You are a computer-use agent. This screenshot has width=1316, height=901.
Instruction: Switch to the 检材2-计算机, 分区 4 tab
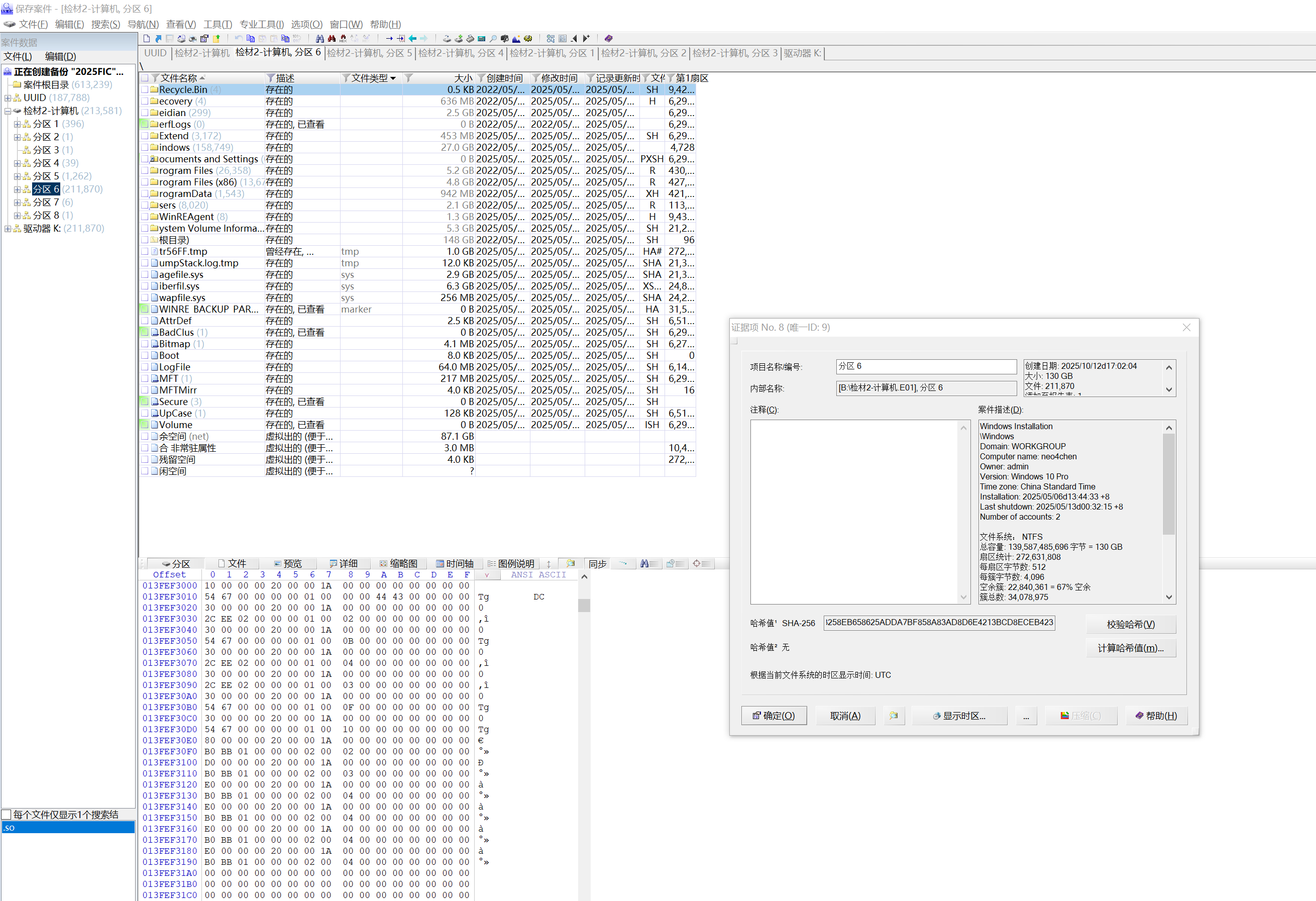461,53
